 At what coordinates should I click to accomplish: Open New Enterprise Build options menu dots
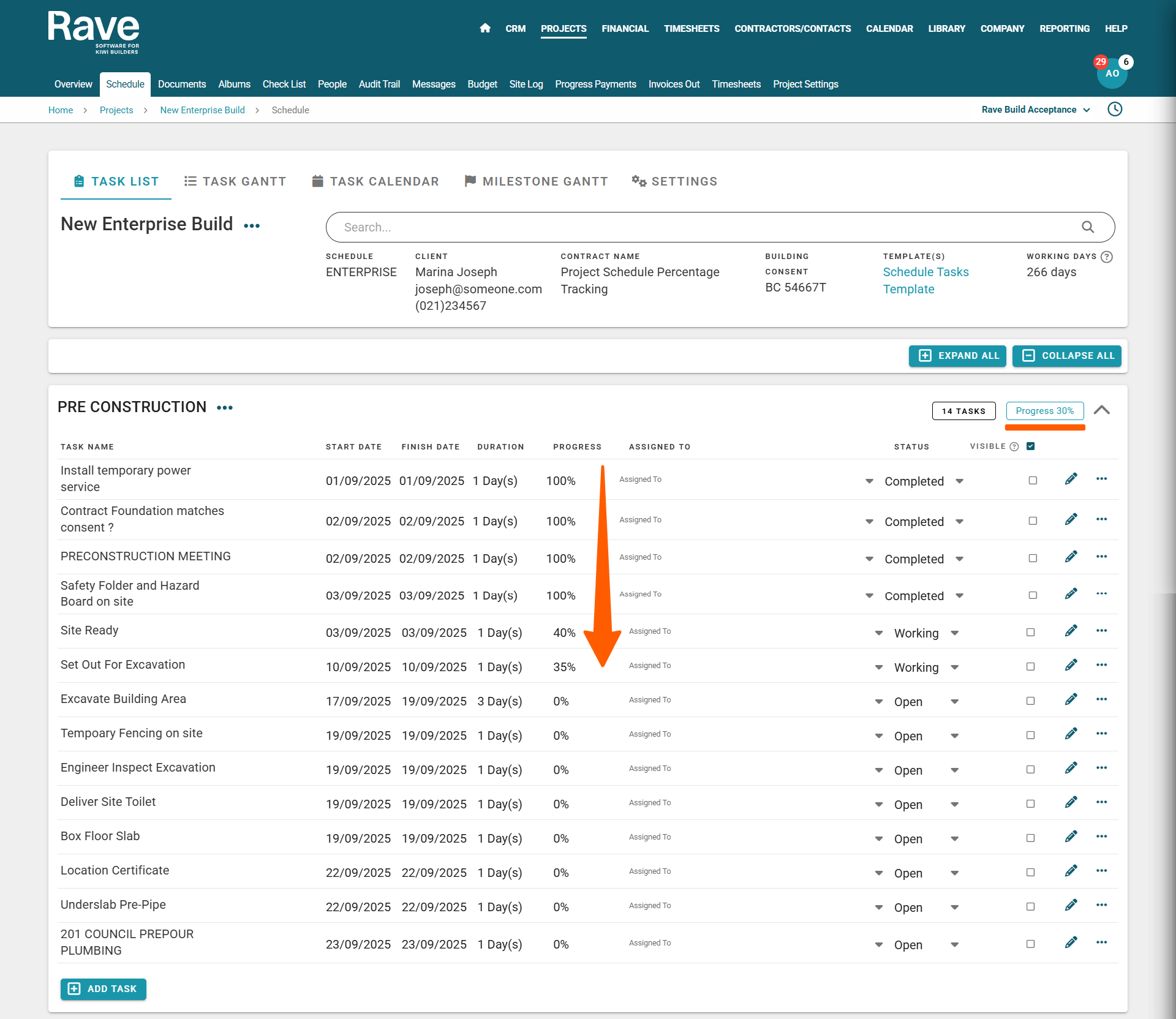(x=252, y=226)
